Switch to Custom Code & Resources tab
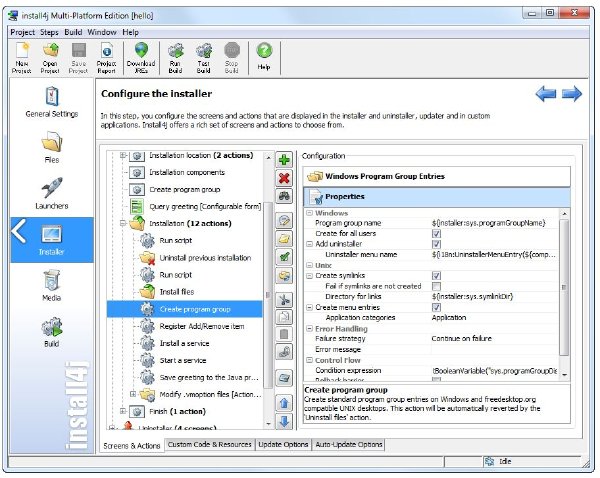The width and height of the screenshot is (600, 478). tap(210, 444)
